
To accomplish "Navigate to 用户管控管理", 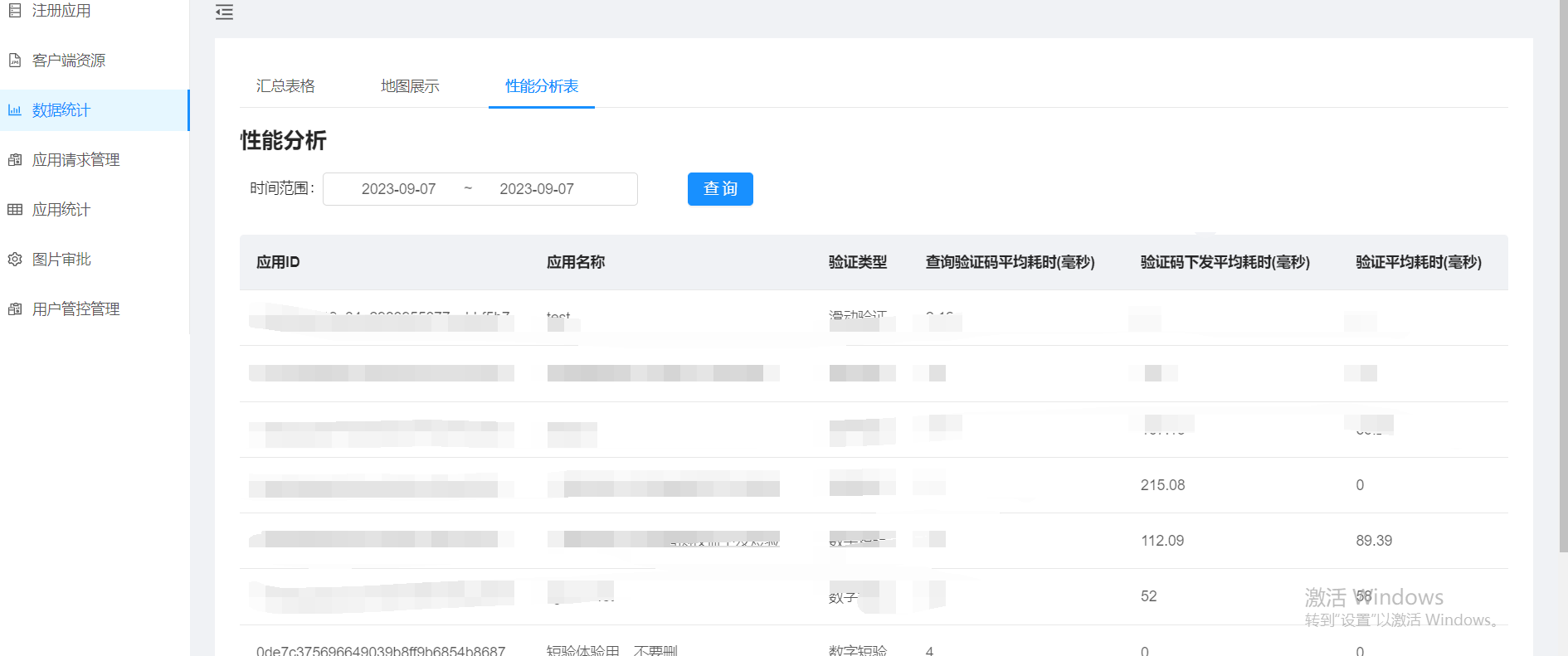I will click(95, 309).
